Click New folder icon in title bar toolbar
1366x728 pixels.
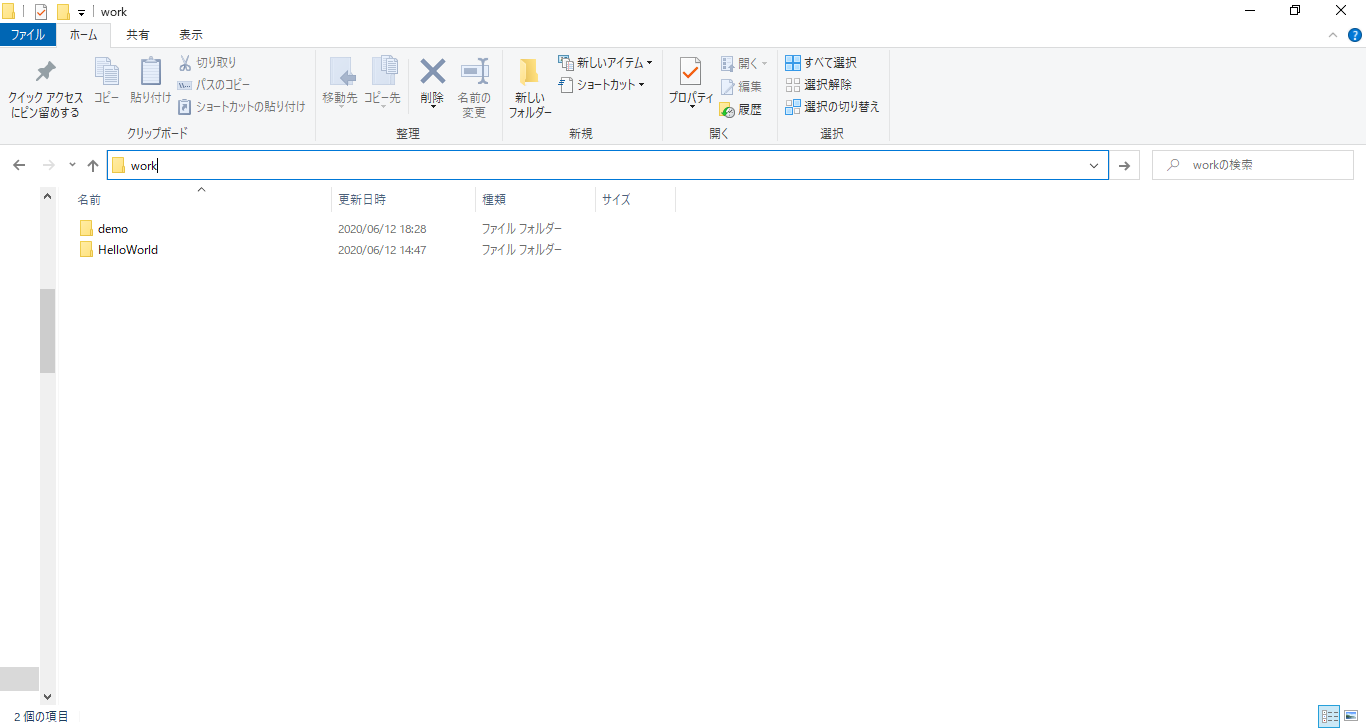tap(63, 12)
